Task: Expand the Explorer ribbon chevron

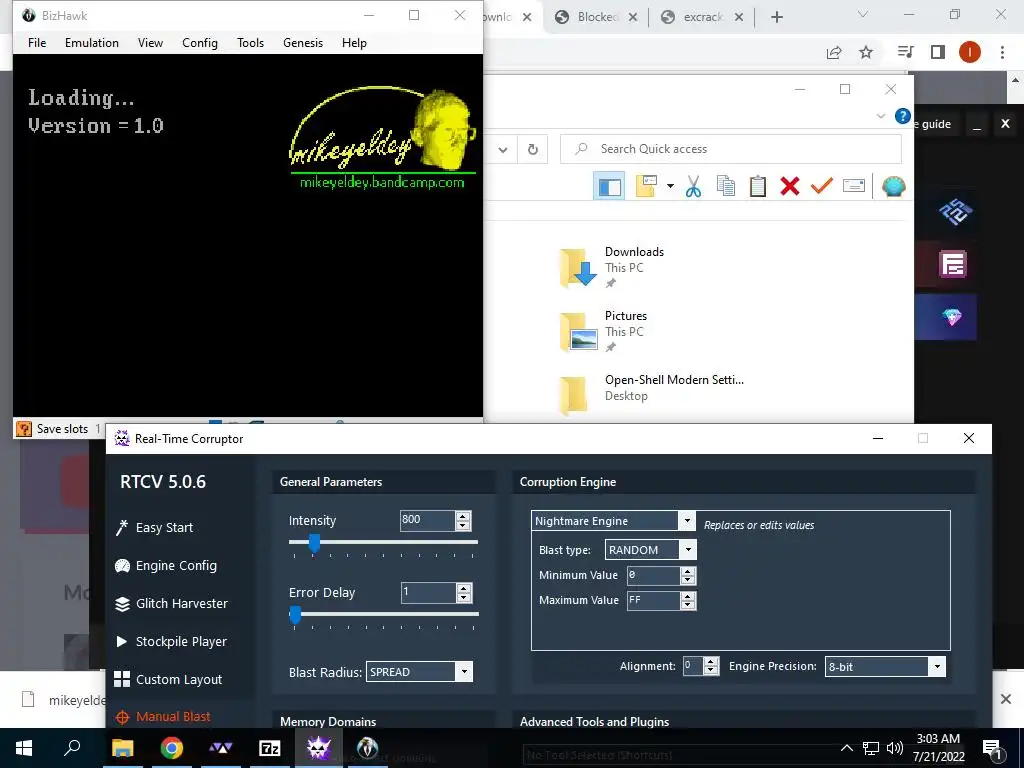Action: pos(880,116)
